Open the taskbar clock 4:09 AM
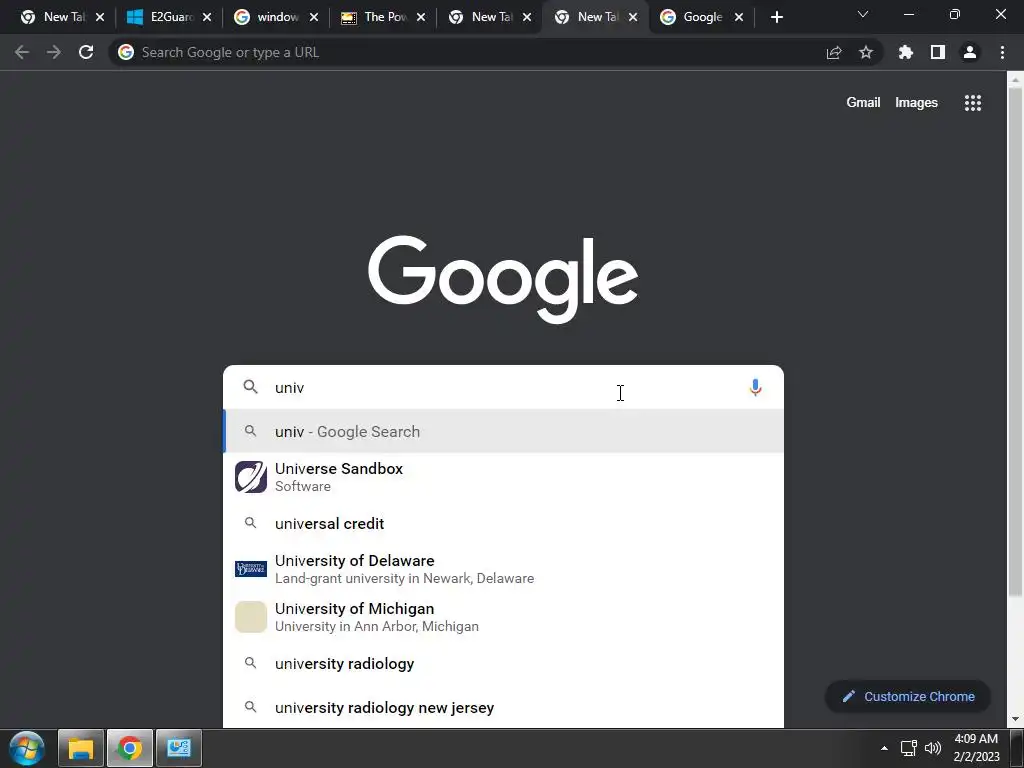1024x768 pixels. (976, 748)
